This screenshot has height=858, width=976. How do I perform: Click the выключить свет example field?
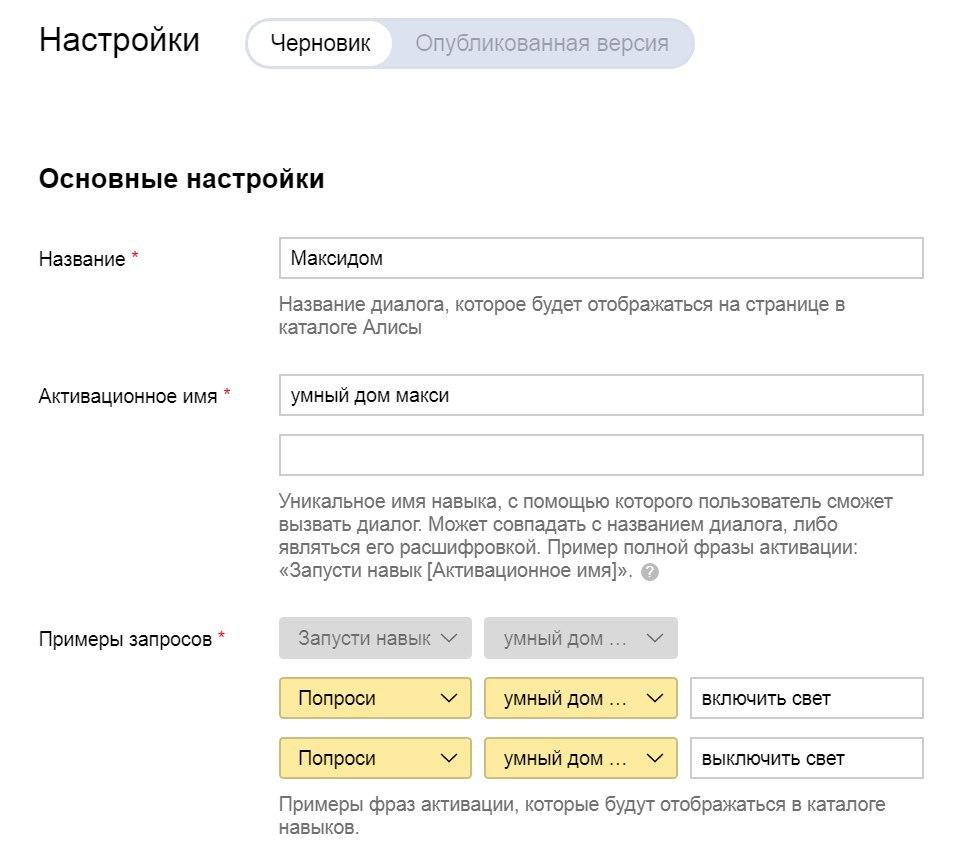(x=807, y=758)
